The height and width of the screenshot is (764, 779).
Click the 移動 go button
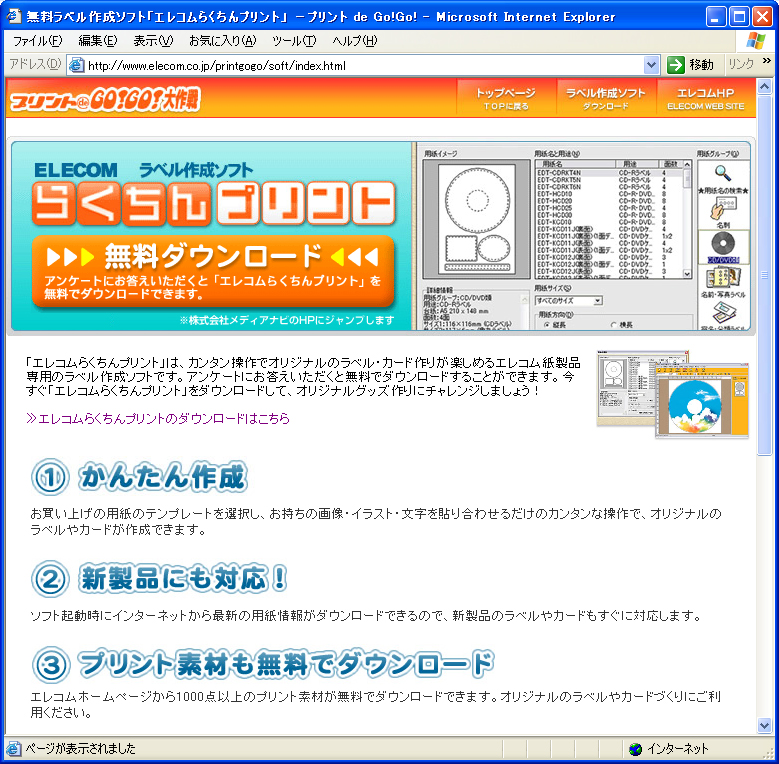(691, 65)
